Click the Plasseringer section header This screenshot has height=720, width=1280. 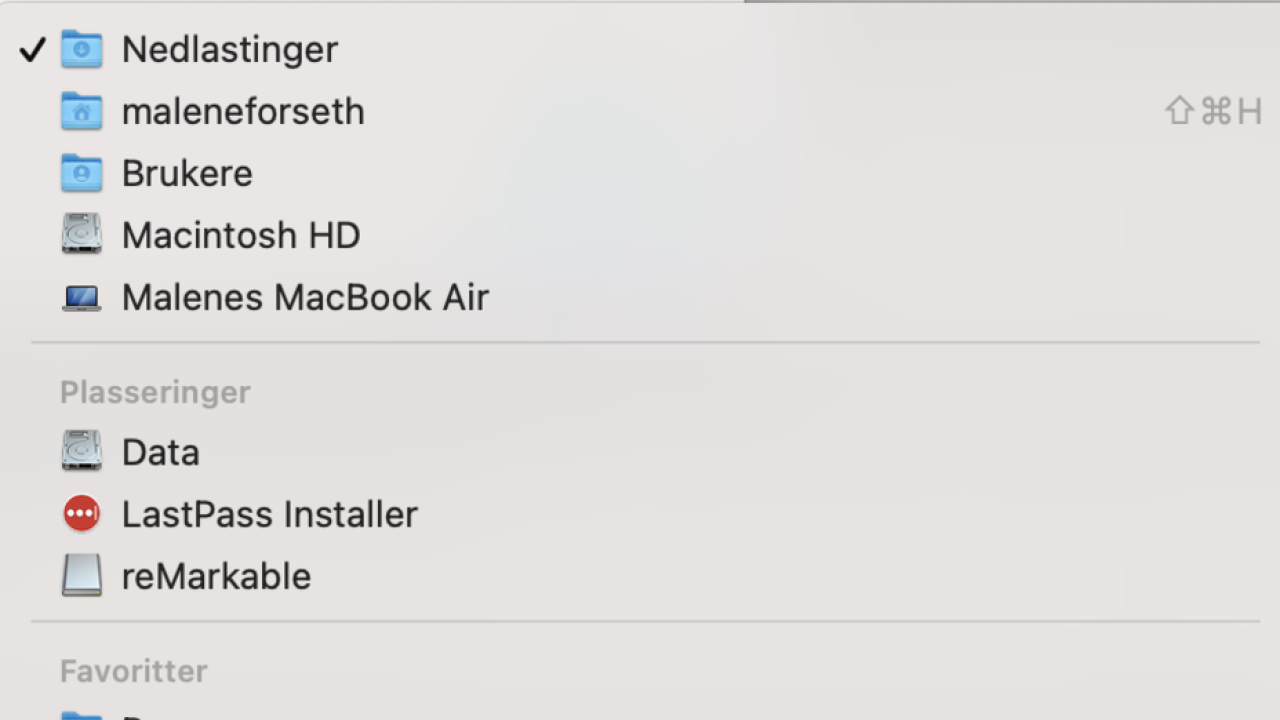155,392
